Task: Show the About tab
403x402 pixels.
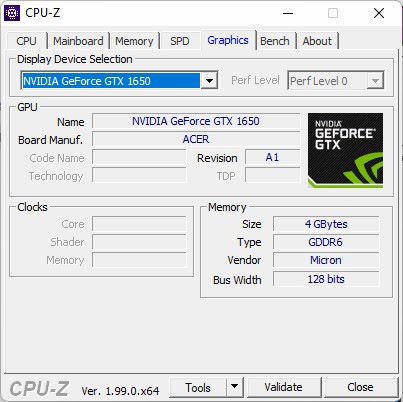Action: [317, 41]
